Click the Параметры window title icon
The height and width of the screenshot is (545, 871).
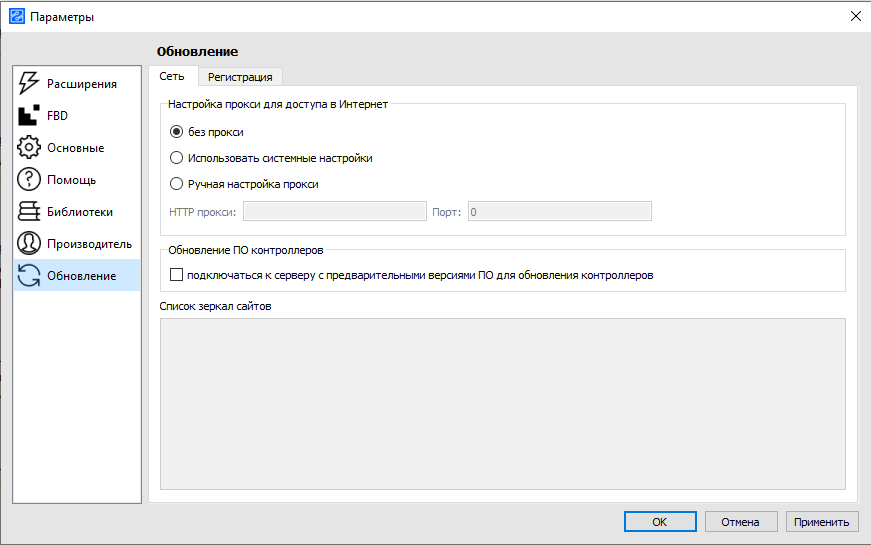(x=17, y=17)
